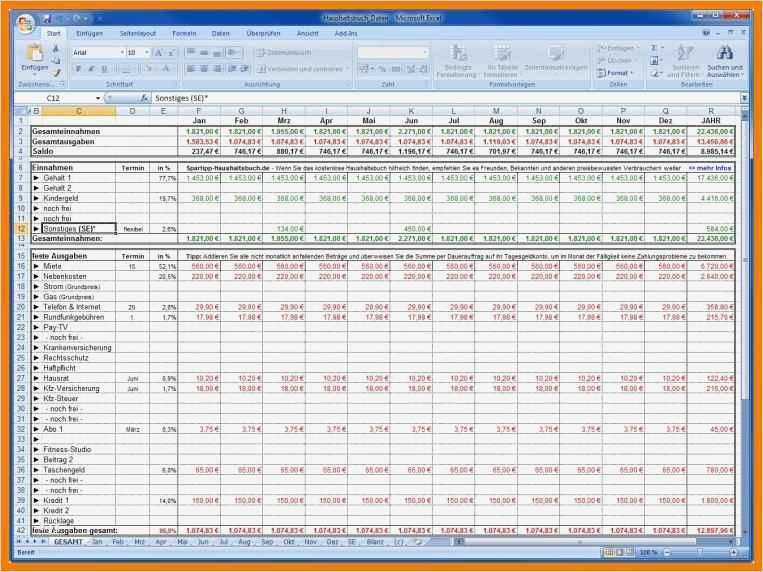Click the center text horizontally icon
The width and height of the screenshot is (763, 572).
(204, 69)
